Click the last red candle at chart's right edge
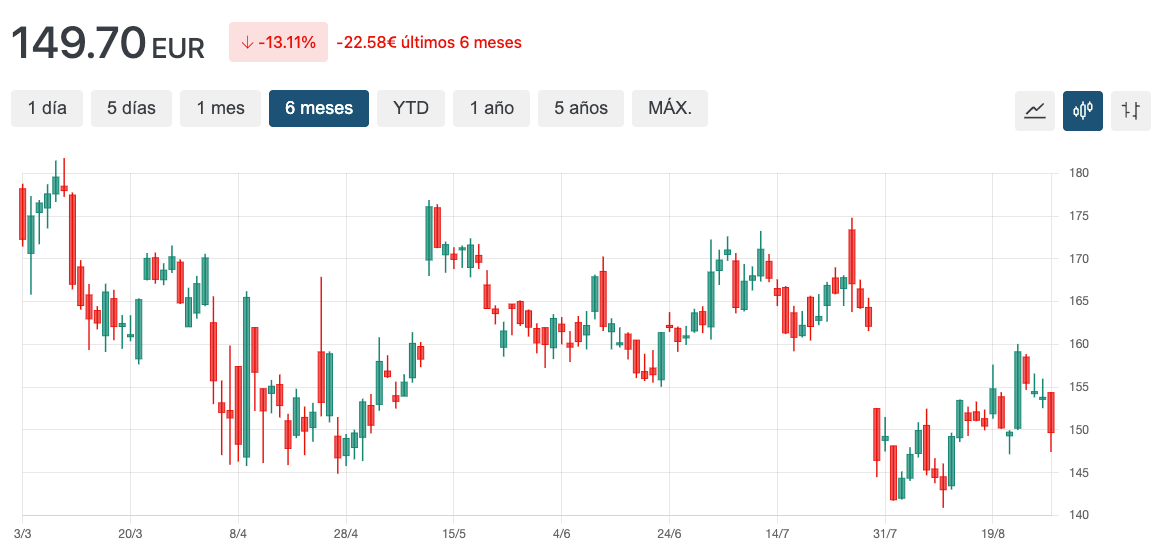Image resolution: width=1160 pixels, height=550 pixels. click(1051, 412)
